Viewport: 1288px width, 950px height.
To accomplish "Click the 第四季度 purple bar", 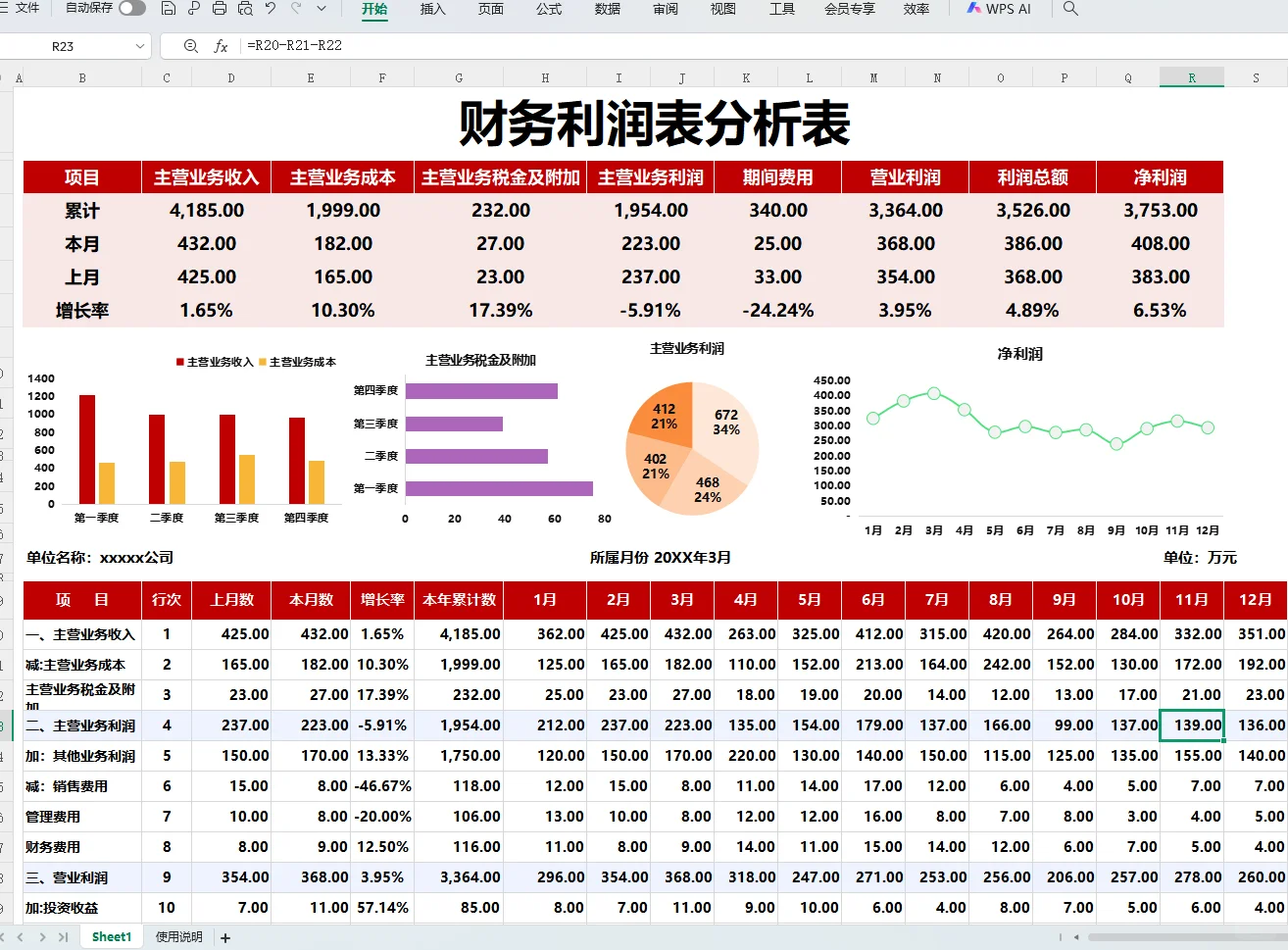I will (x=481, y=391).
